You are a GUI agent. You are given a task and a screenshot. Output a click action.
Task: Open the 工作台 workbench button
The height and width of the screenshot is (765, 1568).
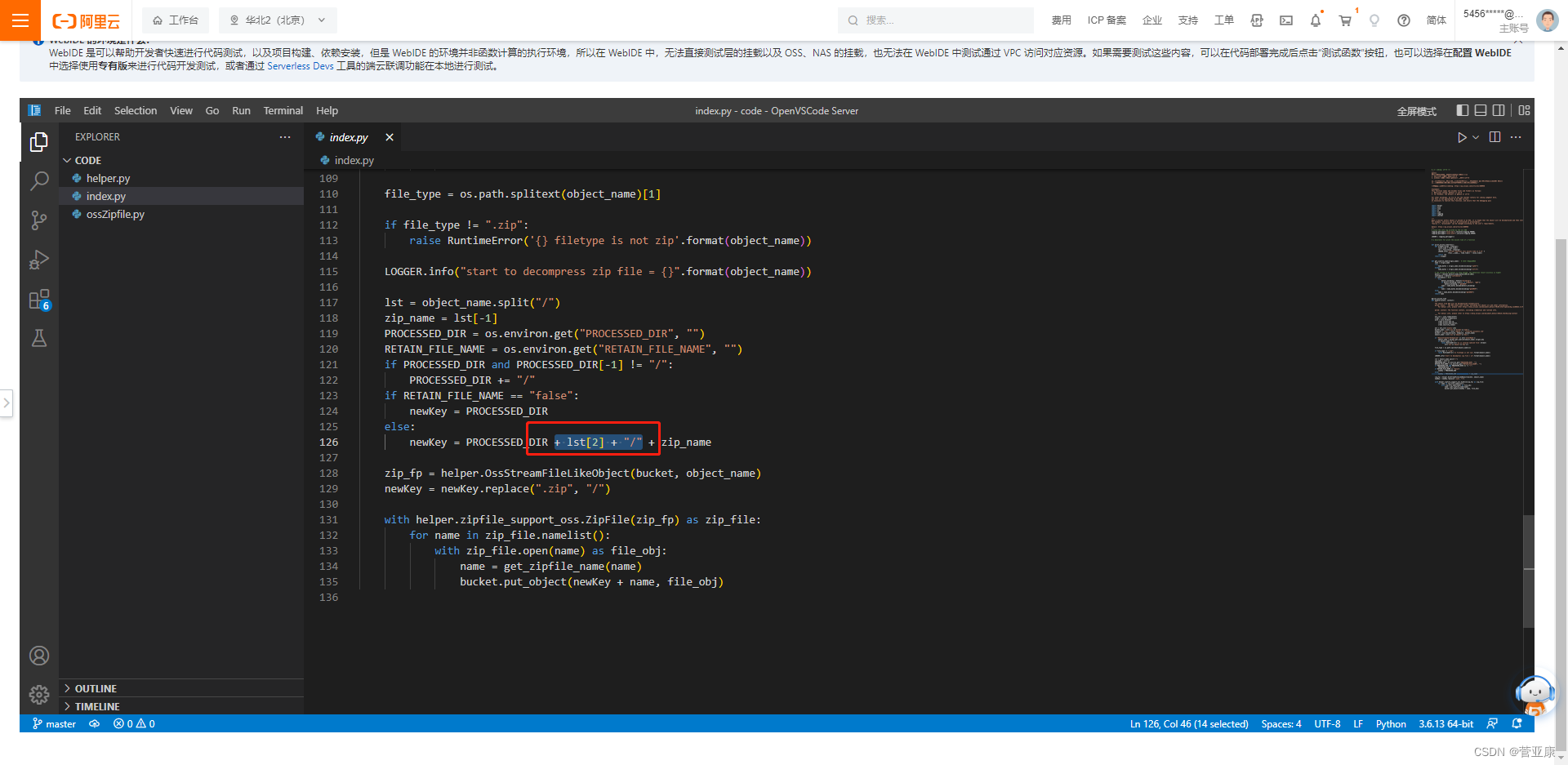click(176, 20)
